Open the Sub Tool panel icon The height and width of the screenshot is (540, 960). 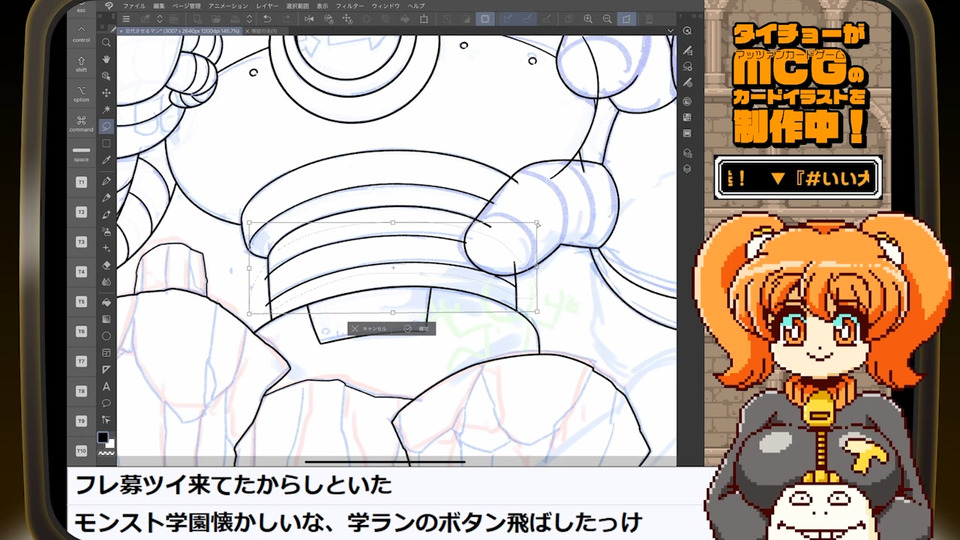688,51
